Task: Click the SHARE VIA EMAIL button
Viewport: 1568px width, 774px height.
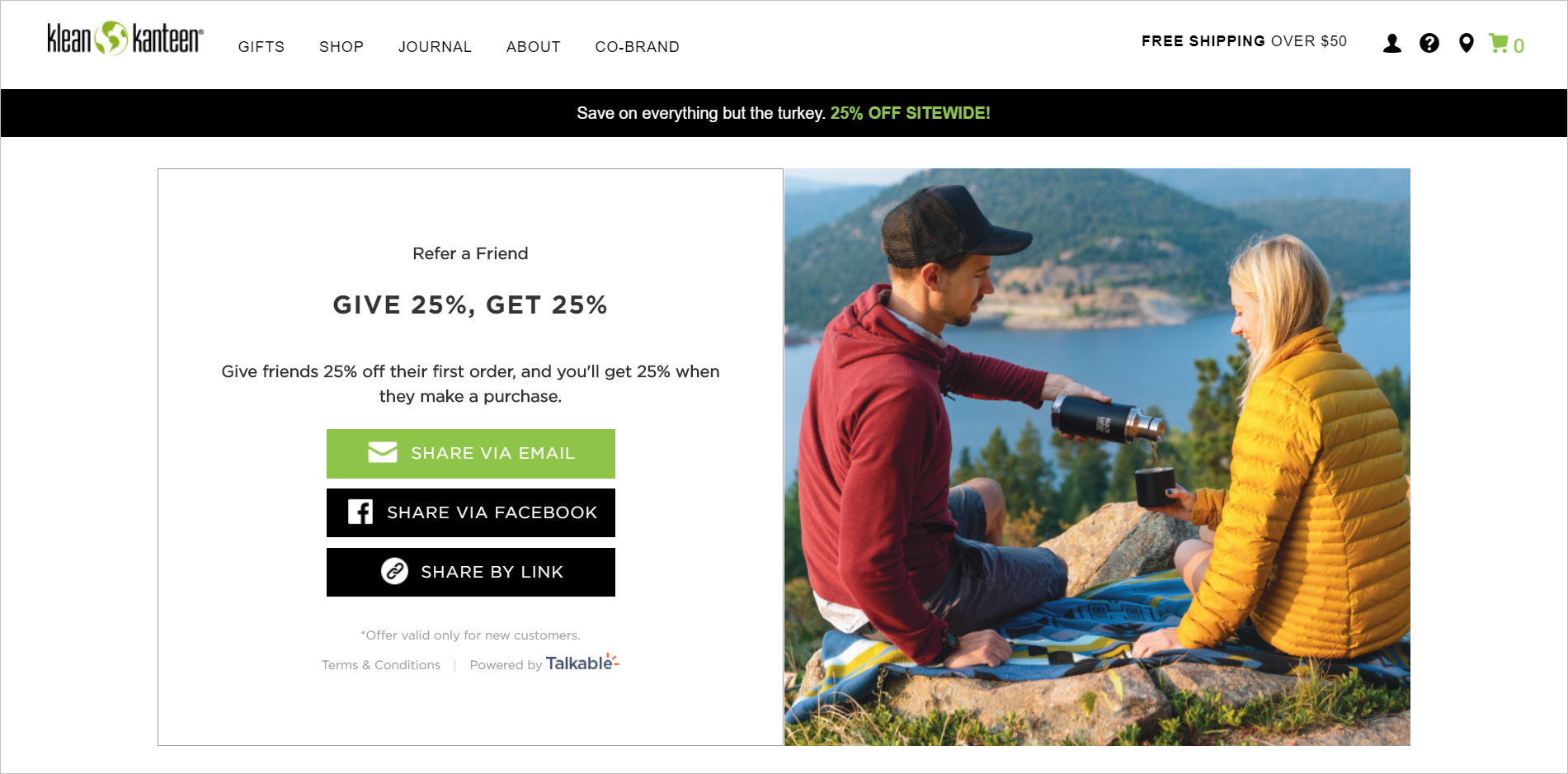Action: 470,453
